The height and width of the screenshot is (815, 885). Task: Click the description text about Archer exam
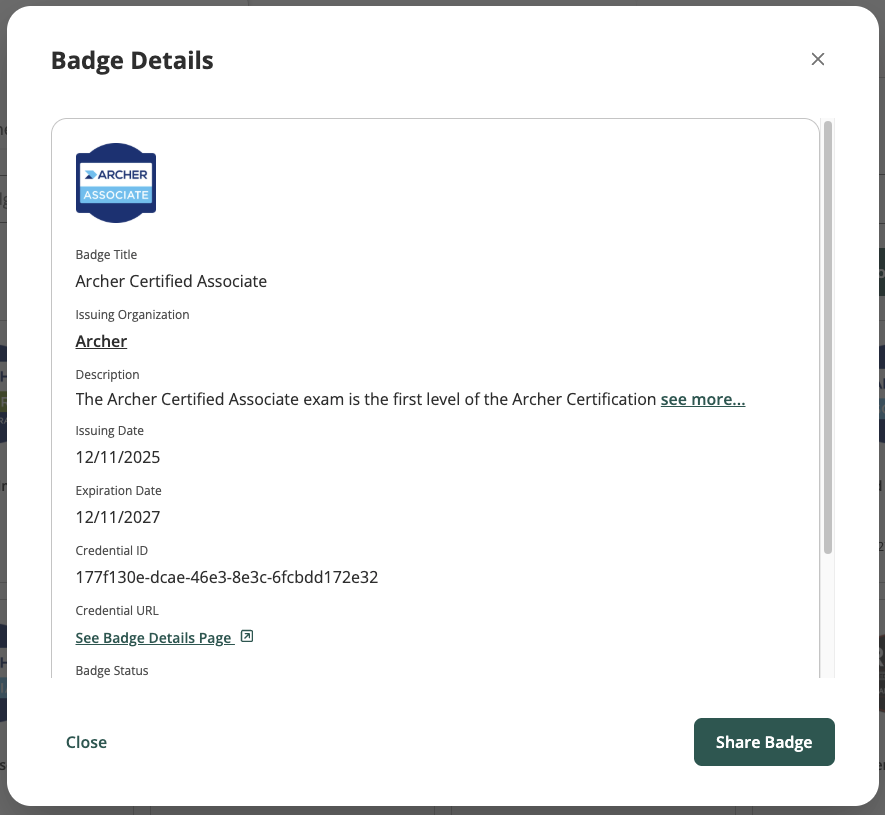tap(366, 399)
